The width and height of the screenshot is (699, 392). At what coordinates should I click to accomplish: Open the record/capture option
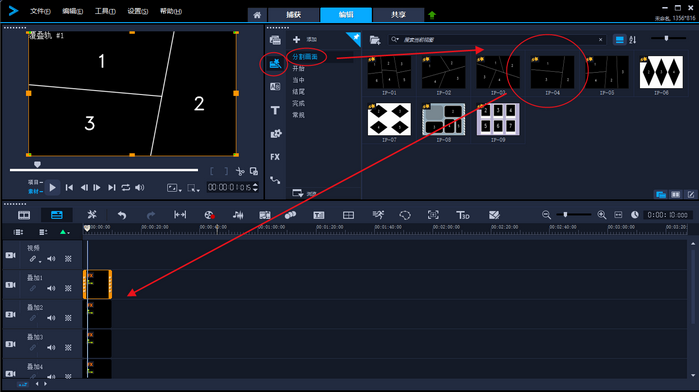pos(210,215)
